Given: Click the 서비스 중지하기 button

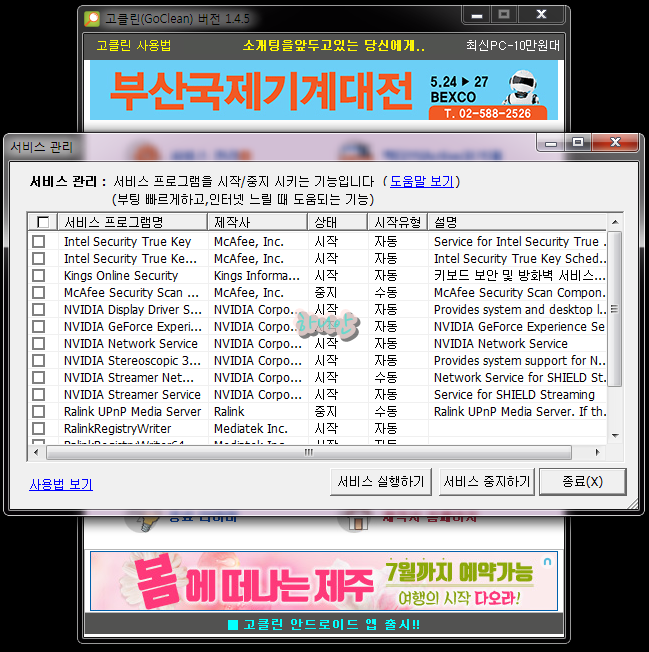Looking at the screenshot, I should [486, 482].
